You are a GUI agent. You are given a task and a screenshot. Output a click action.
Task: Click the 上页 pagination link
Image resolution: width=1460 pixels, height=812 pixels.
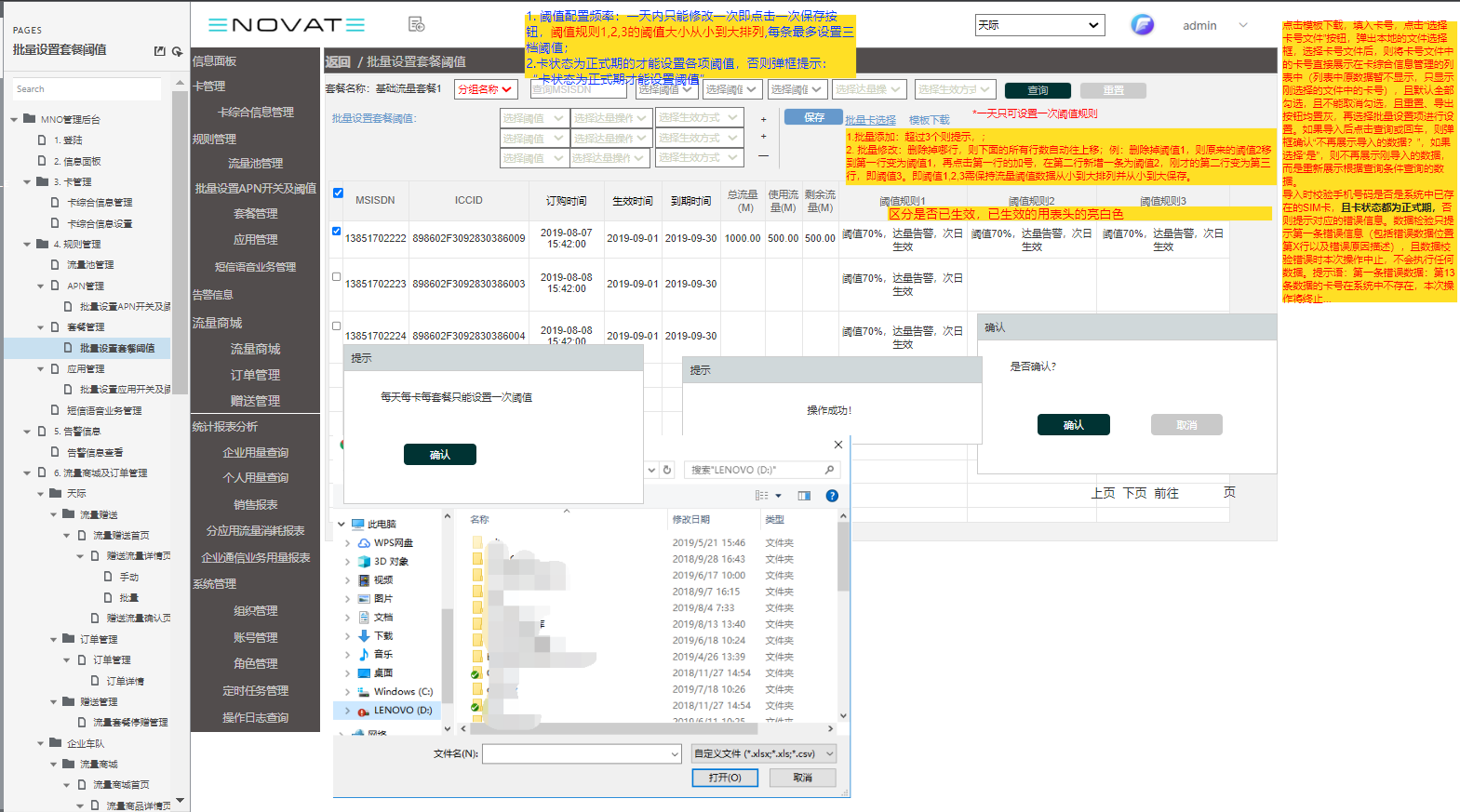tap(1103, 493)
